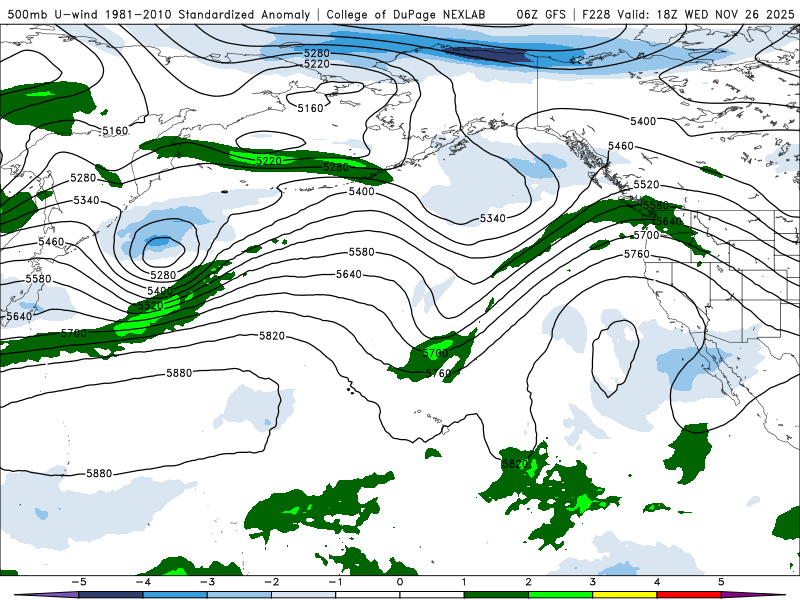
Task: Pick the white swatch between -1 and 0
Action: [x=368, y=595]
